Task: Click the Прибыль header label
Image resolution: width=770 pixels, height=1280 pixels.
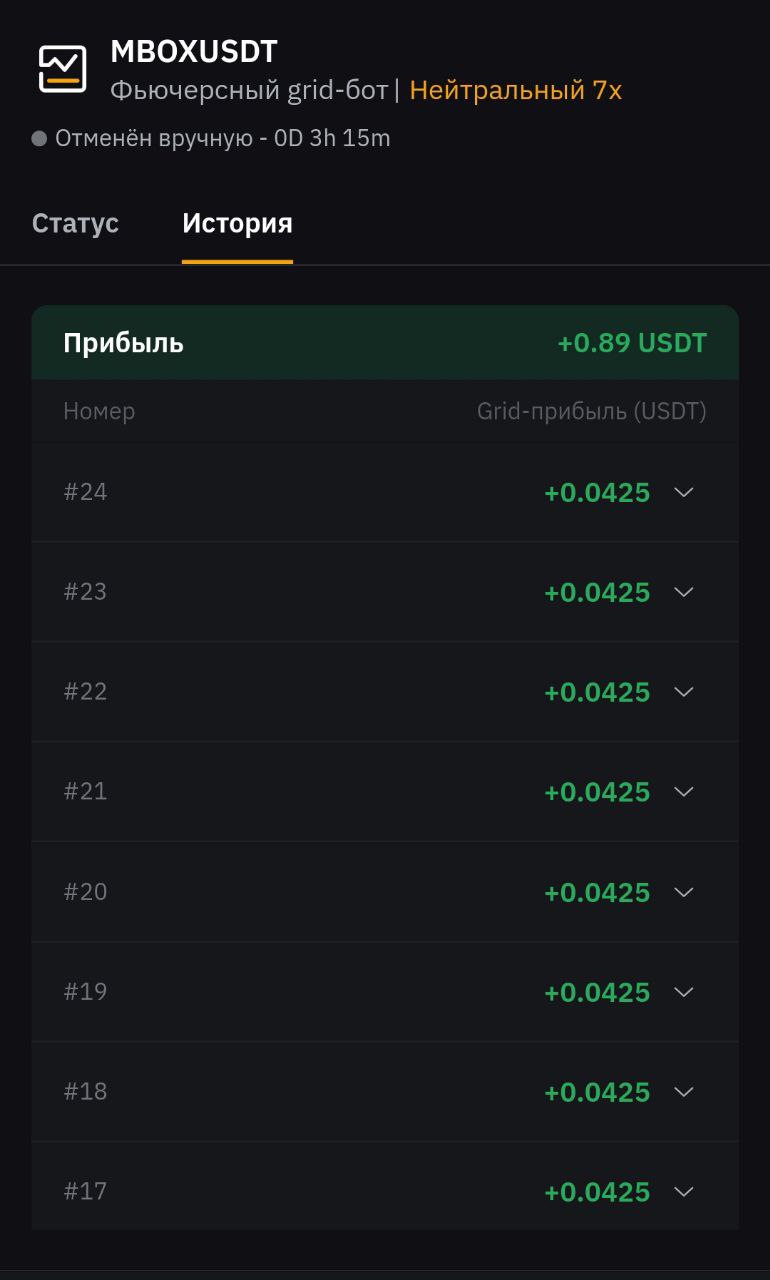Action: pyautogui.click(x=123, y=343)
